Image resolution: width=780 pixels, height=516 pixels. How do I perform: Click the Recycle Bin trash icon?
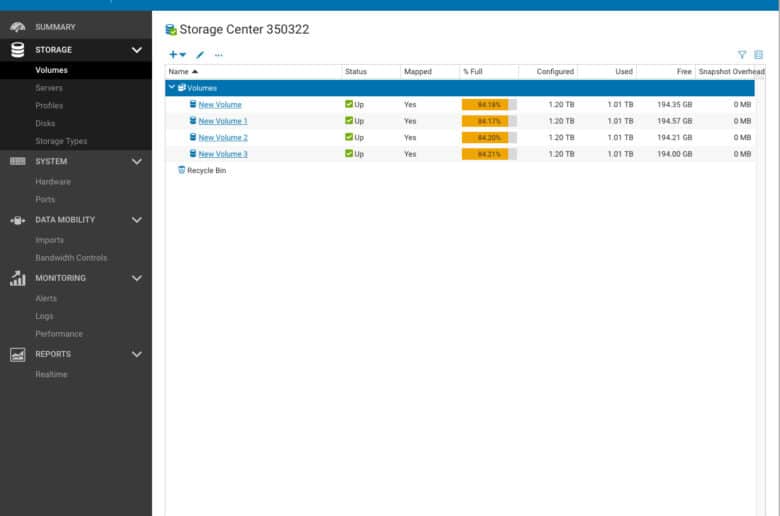pos(182,170)
